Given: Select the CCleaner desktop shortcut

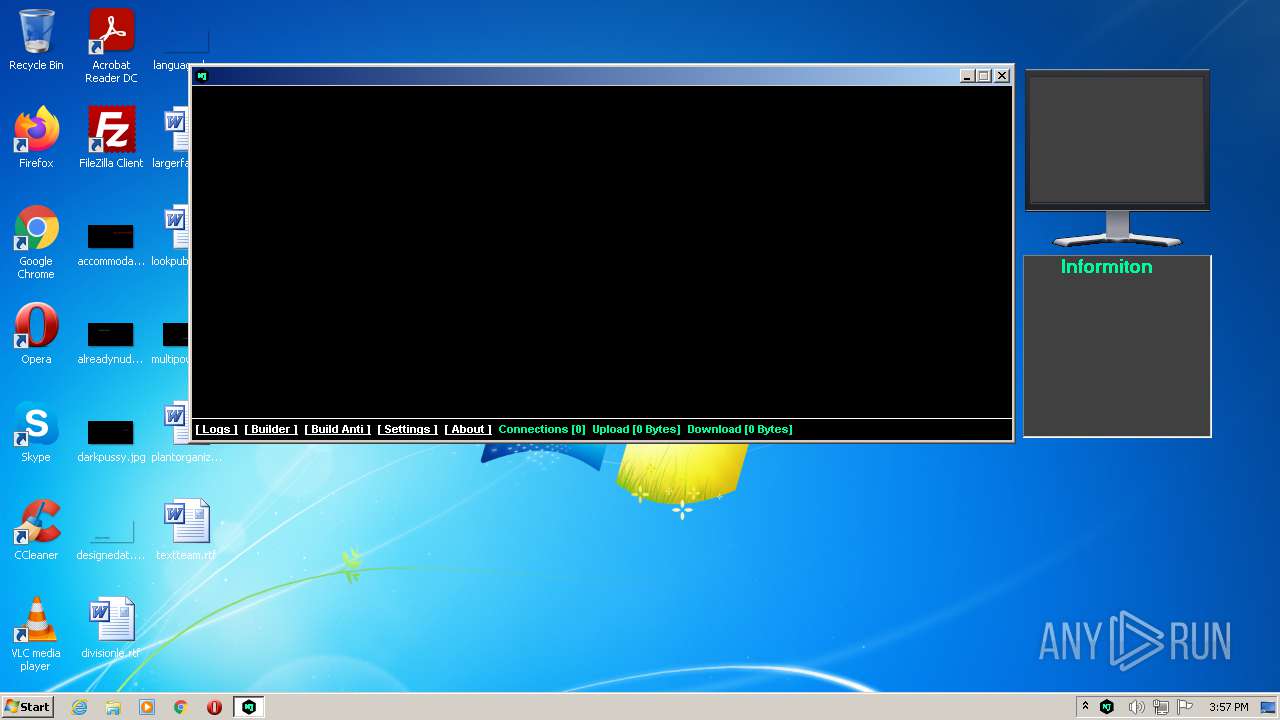Looking at the screenshot, I should (x=36, y=530).
